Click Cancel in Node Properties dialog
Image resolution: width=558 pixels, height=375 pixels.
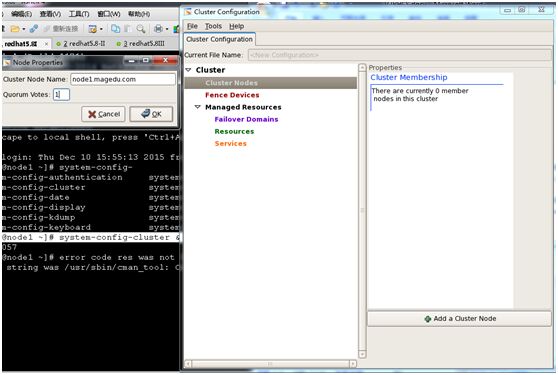click(103, 114)
